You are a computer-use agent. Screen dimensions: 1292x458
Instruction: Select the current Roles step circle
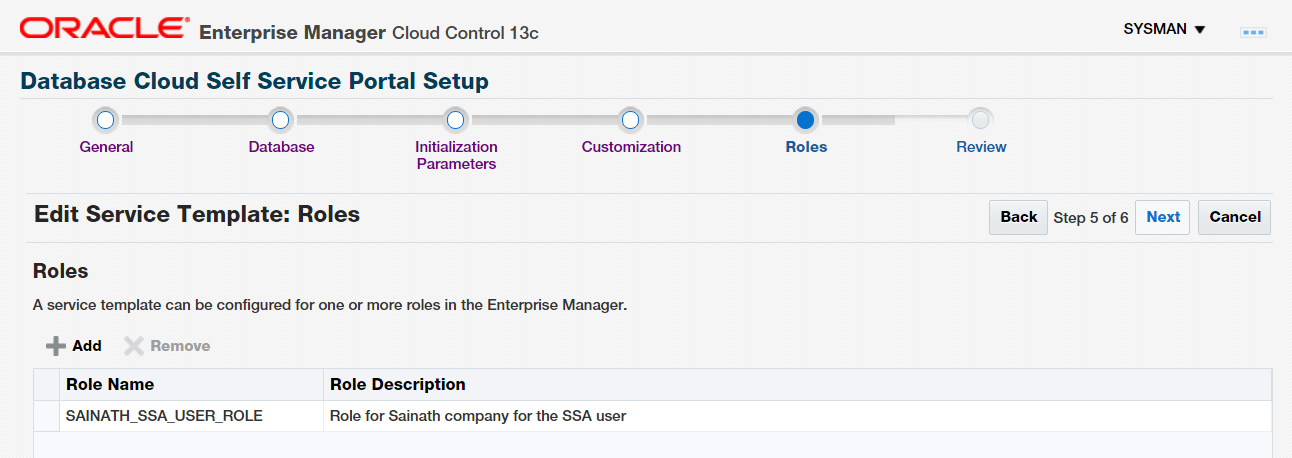(x=806, y=120)
